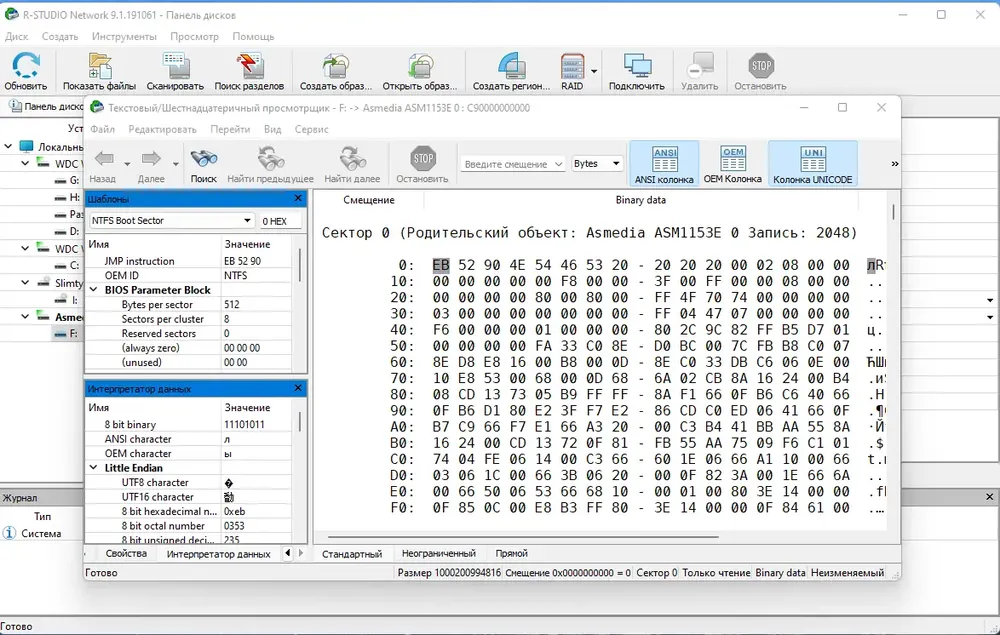Click horizontal scrollbar under hex data

pos(523,537)
